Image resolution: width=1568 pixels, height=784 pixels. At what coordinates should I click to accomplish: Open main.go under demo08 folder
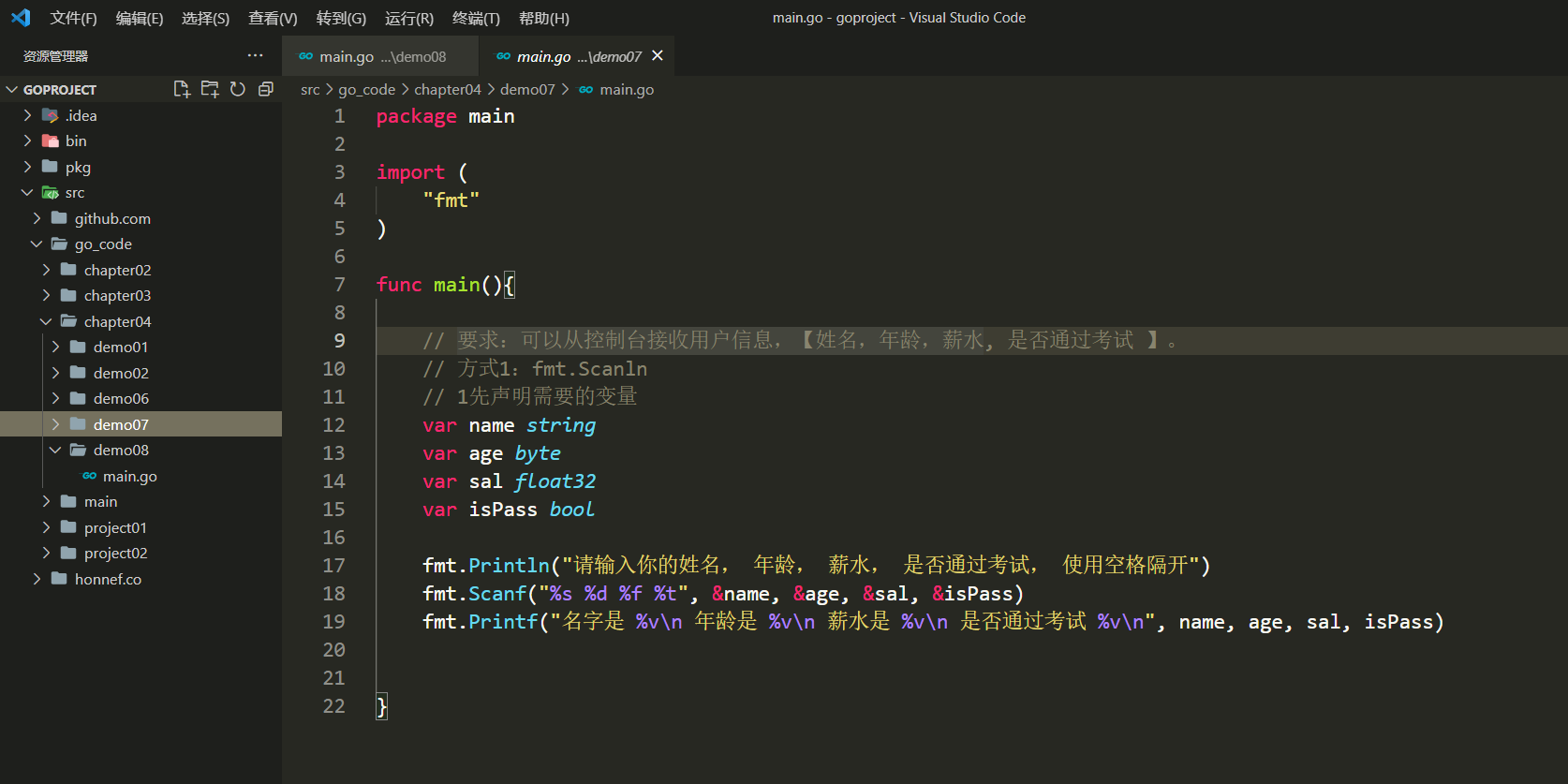[x=141, y=476]
